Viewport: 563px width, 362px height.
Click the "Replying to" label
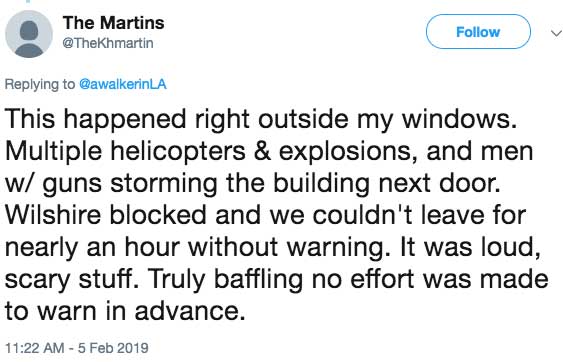point(40,84)
